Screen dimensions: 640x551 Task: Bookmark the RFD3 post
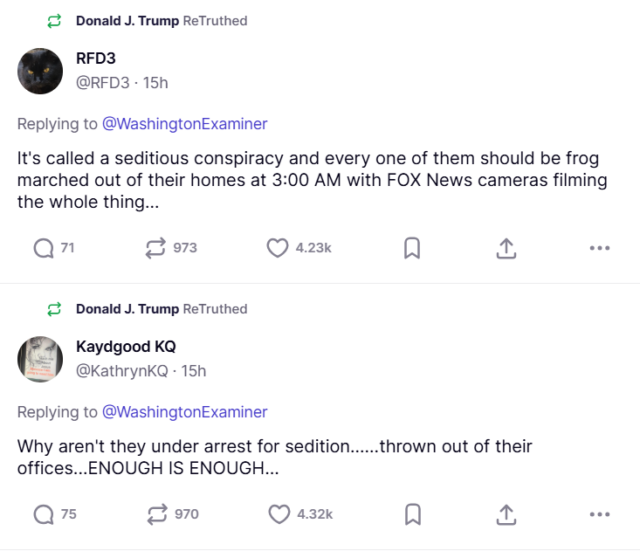411,248
